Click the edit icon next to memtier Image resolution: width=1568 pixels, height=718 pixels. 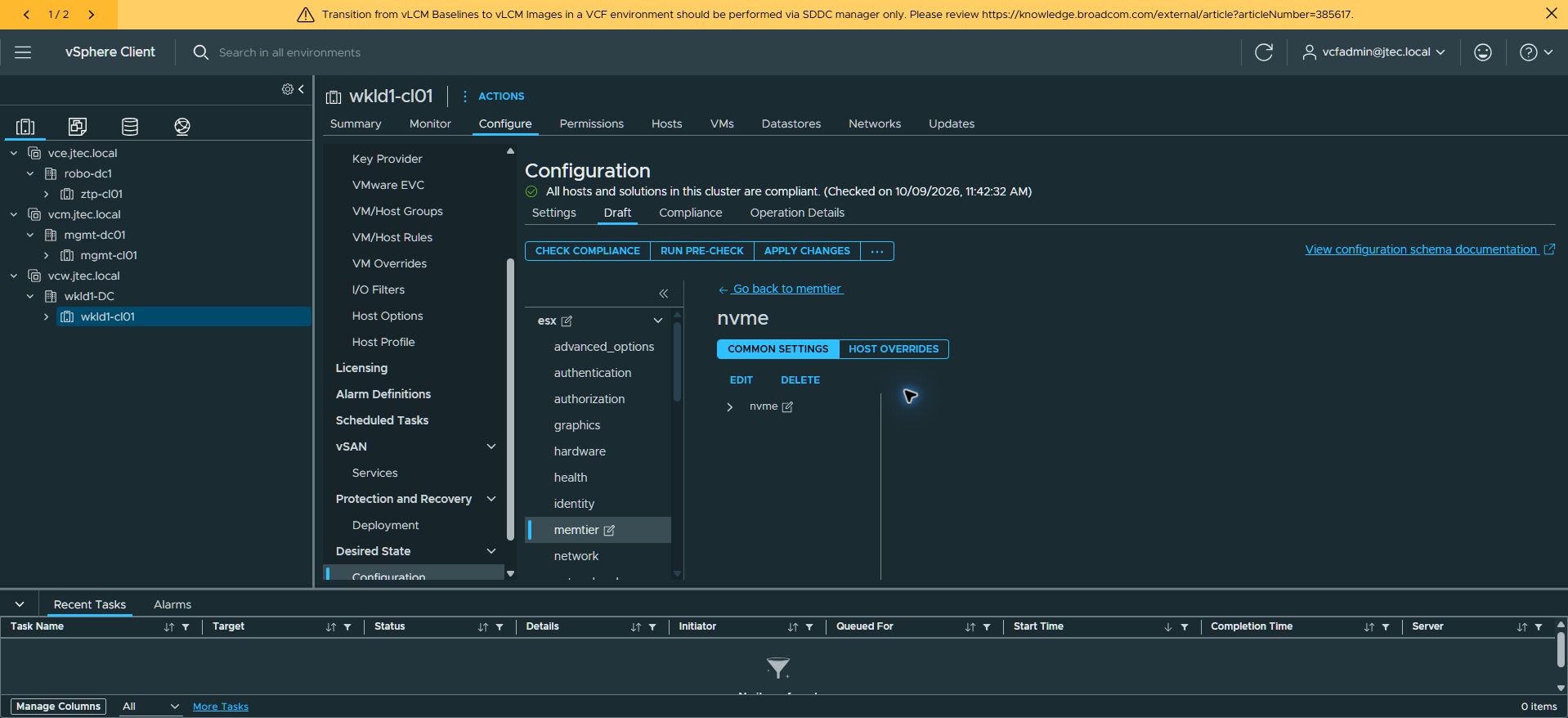pos(609,530)
